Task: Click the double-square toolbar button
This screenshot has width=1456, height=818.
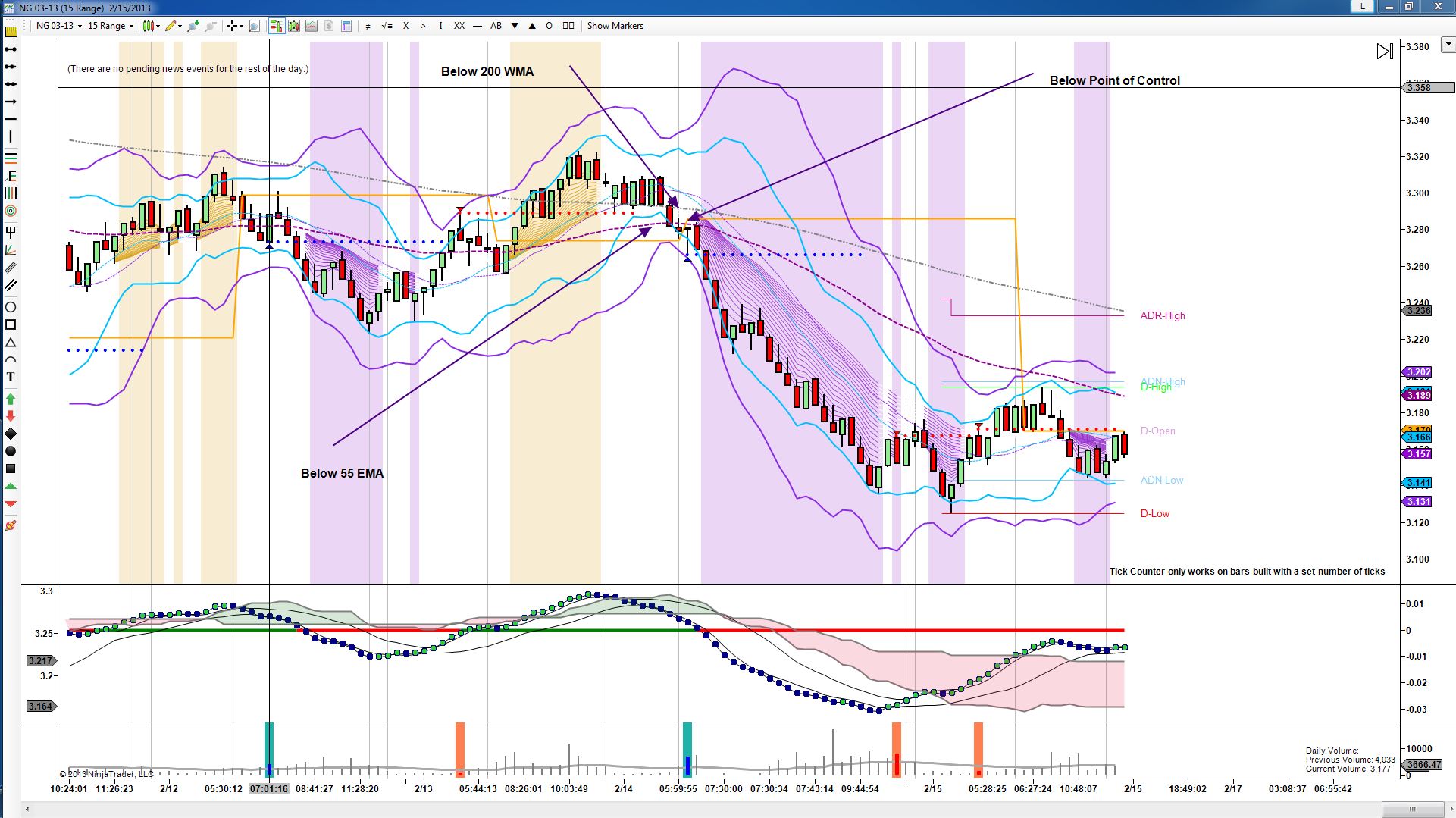Action: [x=568, y=26]
